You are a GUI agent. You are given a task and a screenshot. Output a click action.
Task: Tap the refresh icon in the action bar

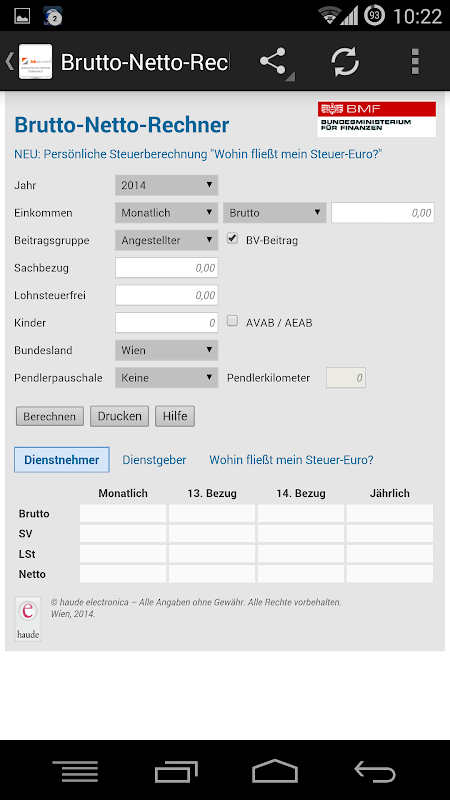coord(345,62)
